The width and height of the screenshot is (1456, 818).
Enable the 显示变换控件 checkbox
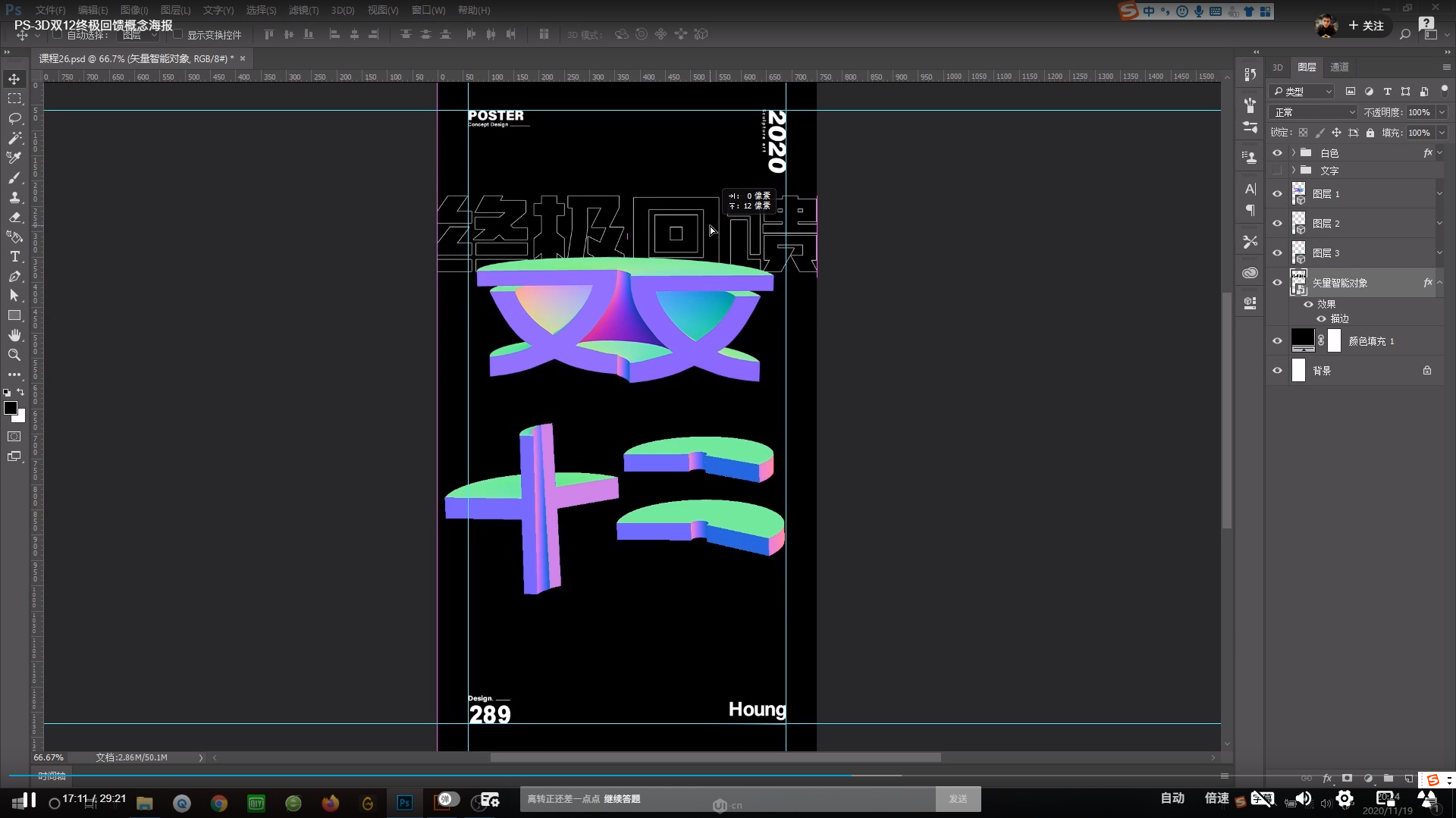(178, 35)
